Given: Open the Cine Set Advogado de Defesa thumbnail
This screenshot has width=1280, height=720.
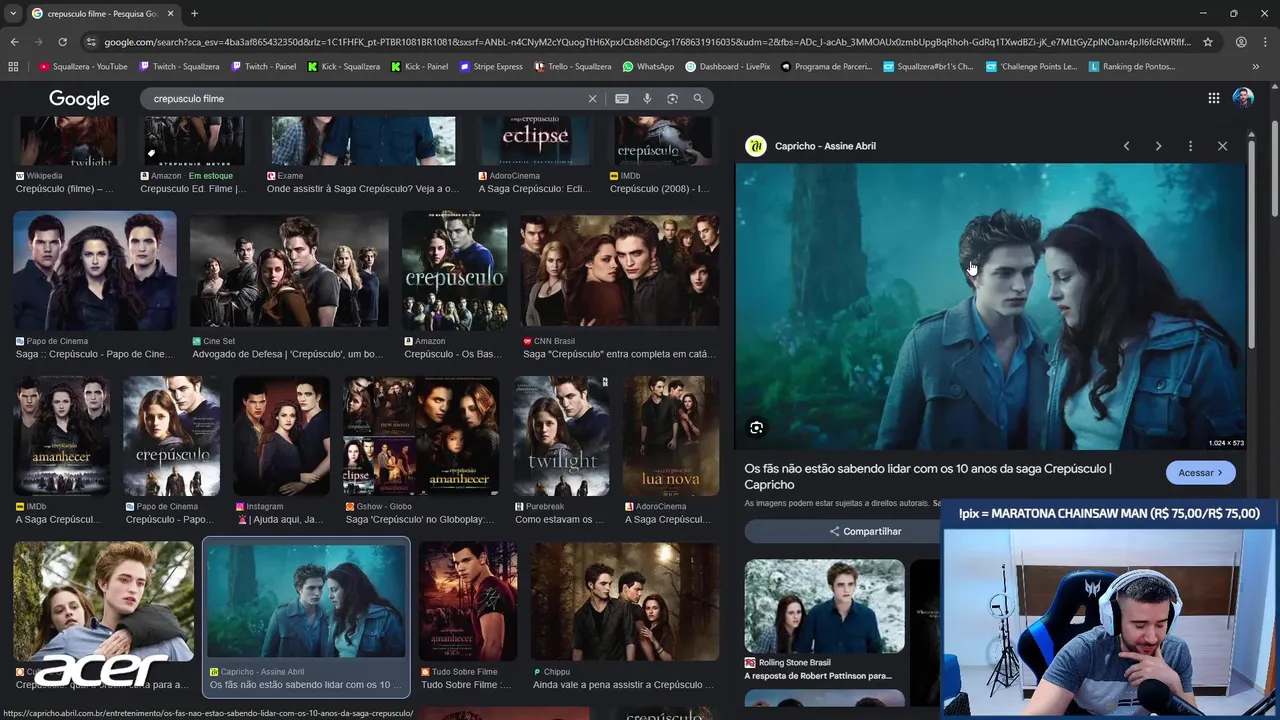Looking at the screenshot, I should pyautogui.click(x=289, y=269).
